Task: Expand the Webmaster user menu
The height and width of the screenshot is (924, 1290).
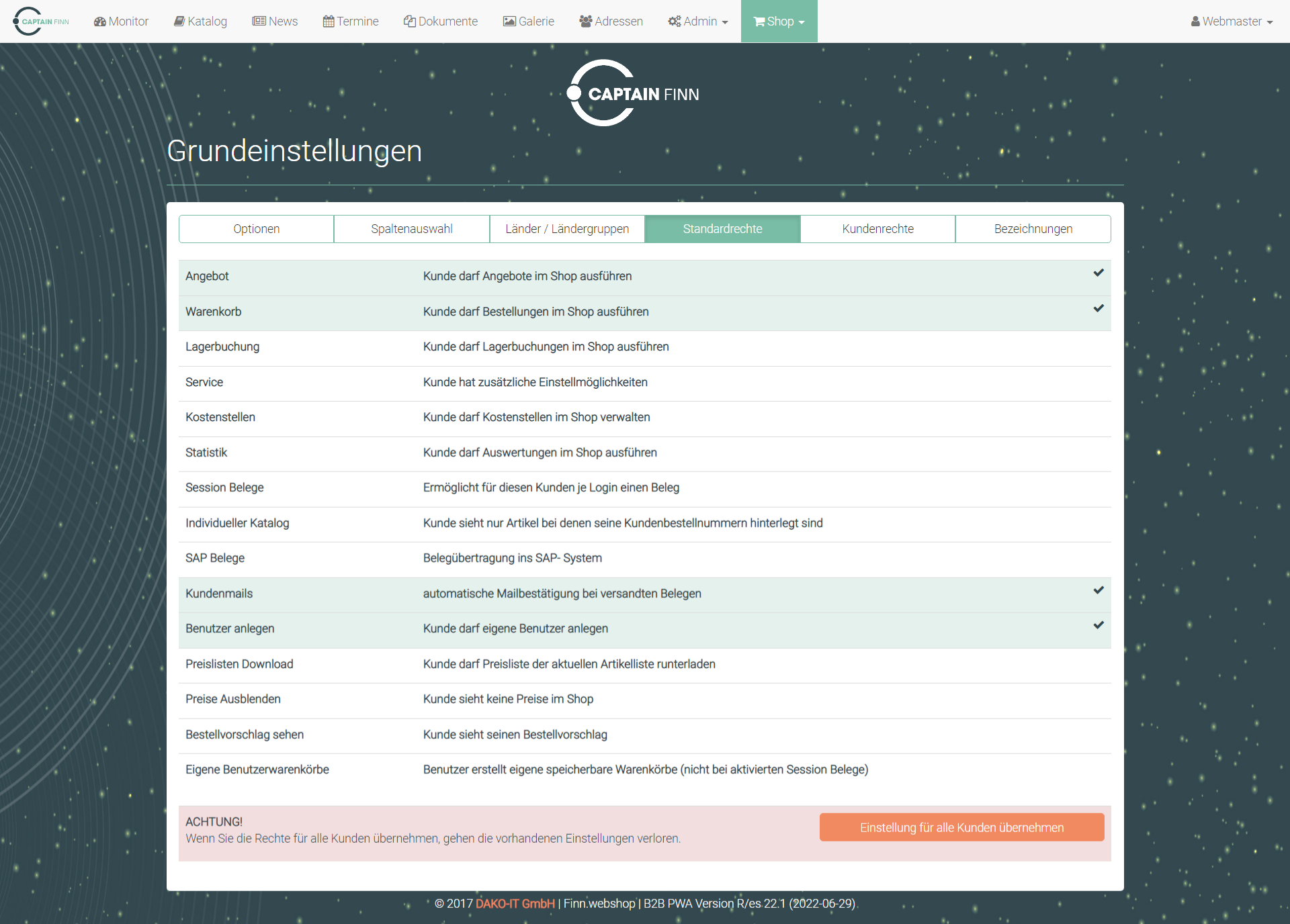Action: pyautogui.click(x=1232, y=21)
